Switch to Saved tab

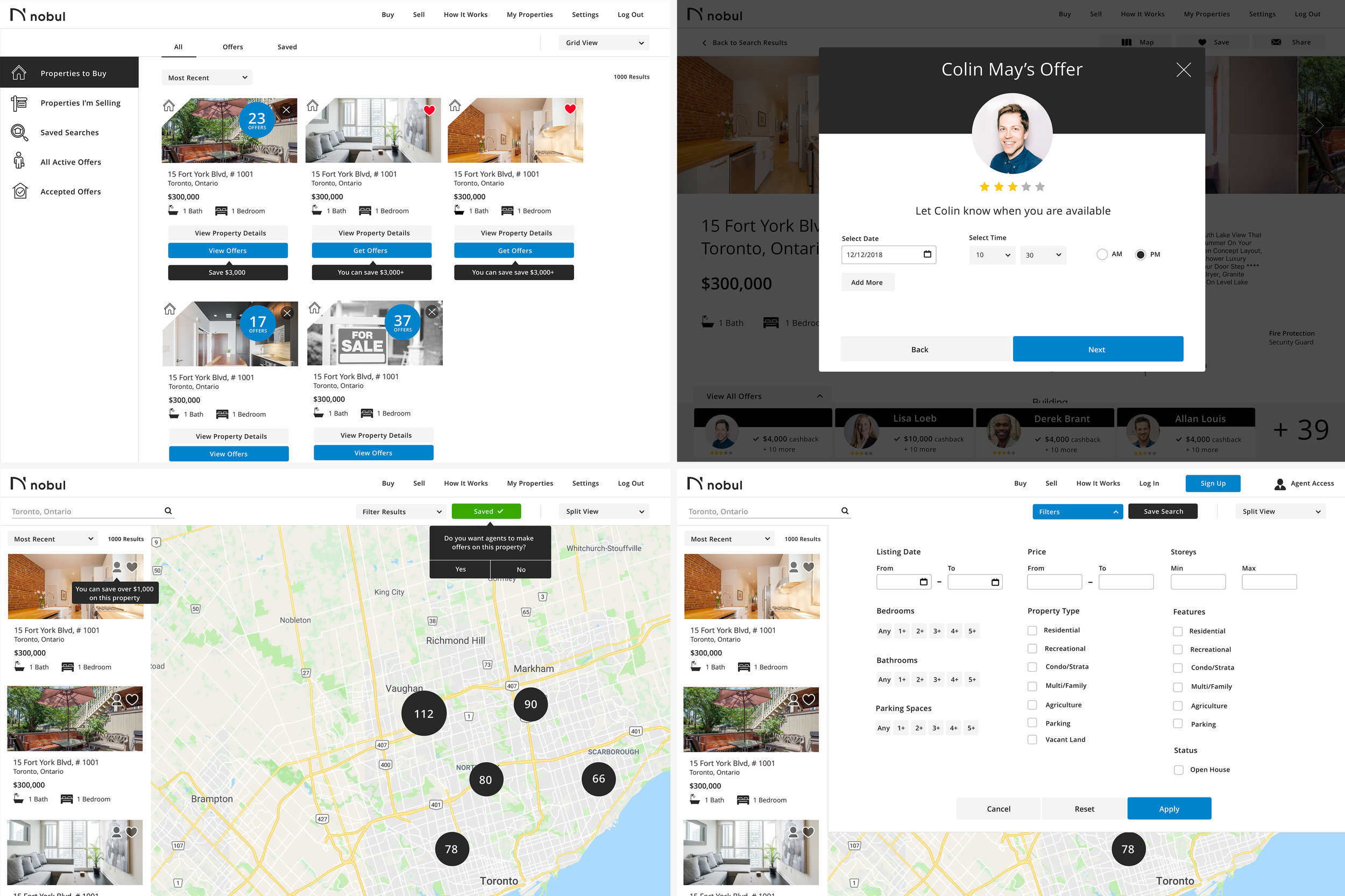tap(287, 47)
